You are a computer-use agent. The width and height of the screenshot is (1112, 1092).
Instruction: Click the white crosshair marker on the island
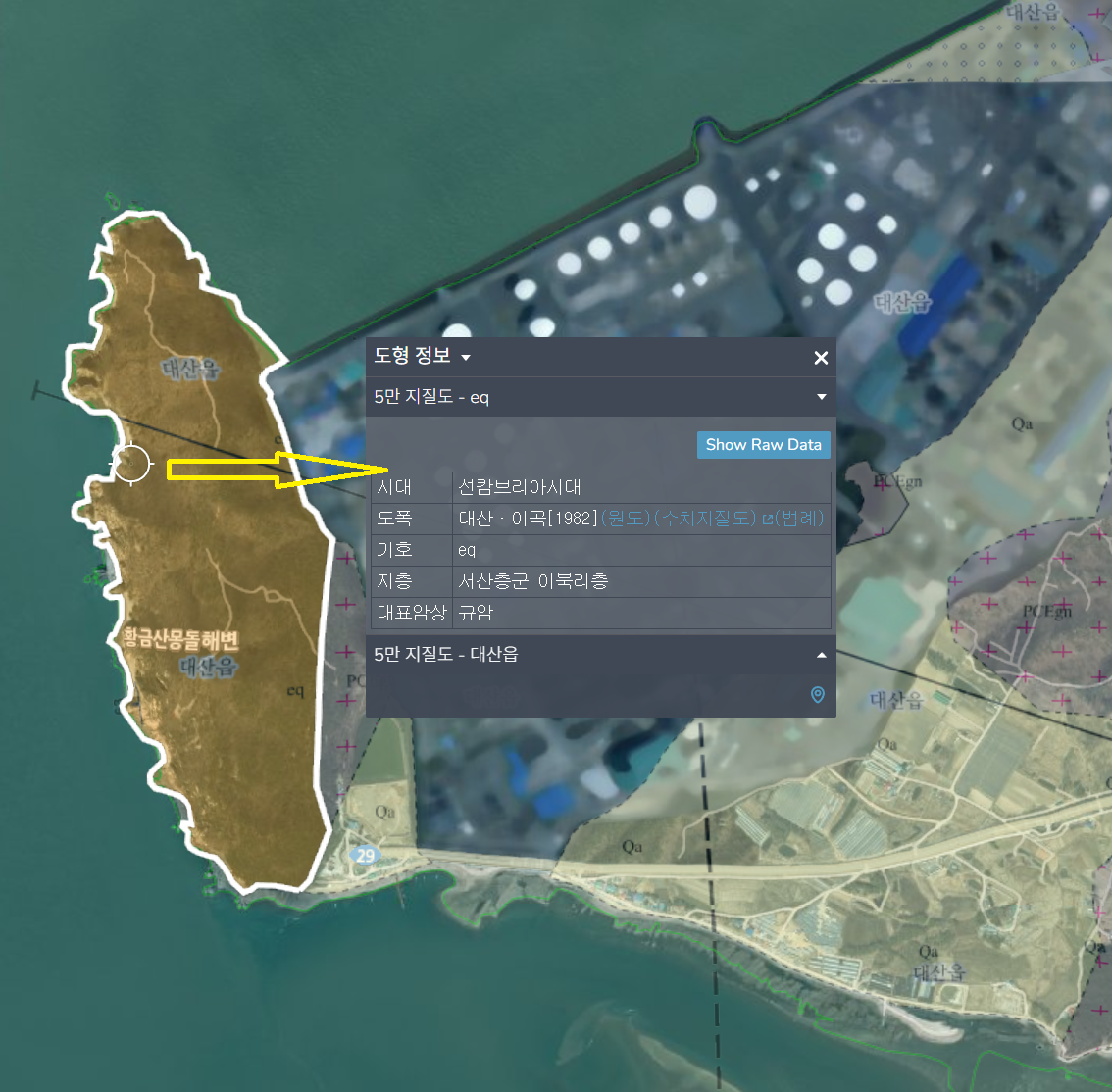pyautogui.click(x=131, y=463)
